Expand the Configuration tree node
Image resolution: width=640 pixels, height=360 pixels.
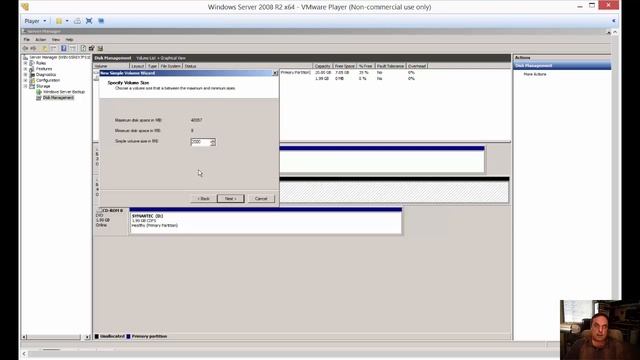(25, 80)
